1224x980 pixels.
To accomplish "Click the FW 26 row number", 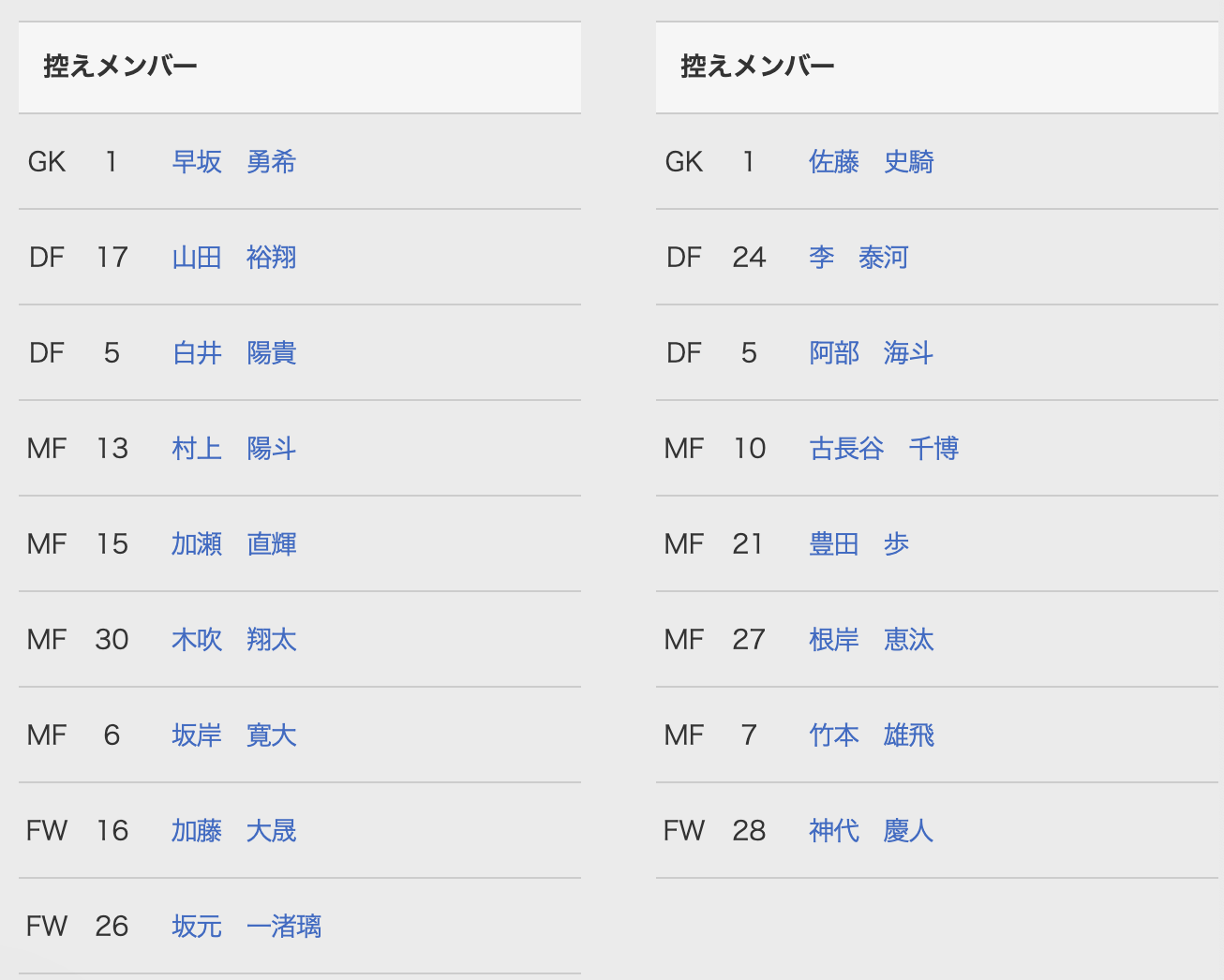I will (112, 927).
